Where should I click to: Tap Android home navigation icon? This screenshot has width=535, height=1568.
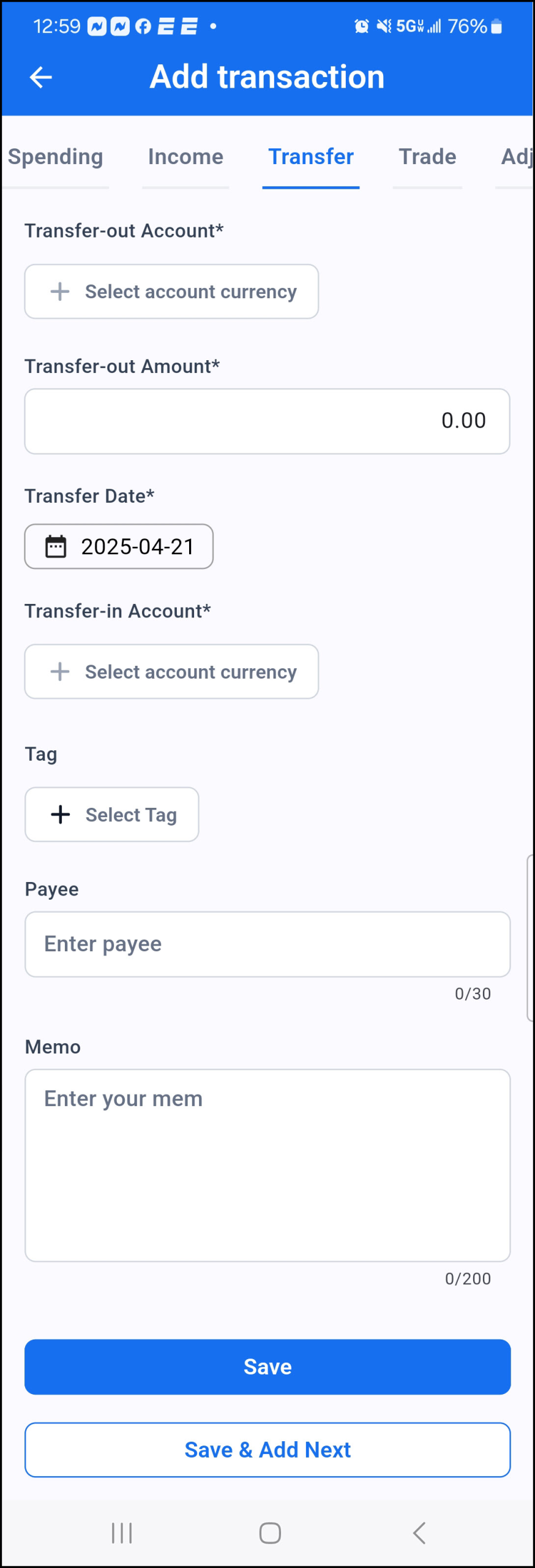[270, 1533]
